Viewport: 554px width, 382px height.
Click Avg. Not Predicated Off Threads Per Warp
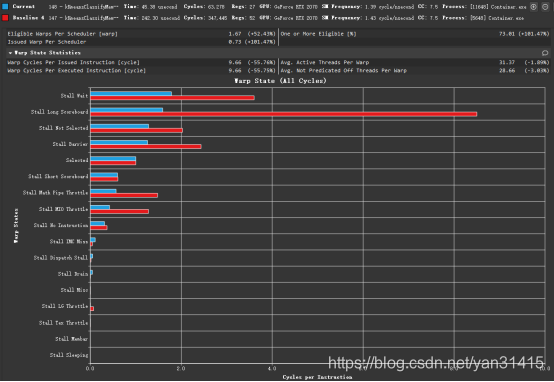(344, 71)
